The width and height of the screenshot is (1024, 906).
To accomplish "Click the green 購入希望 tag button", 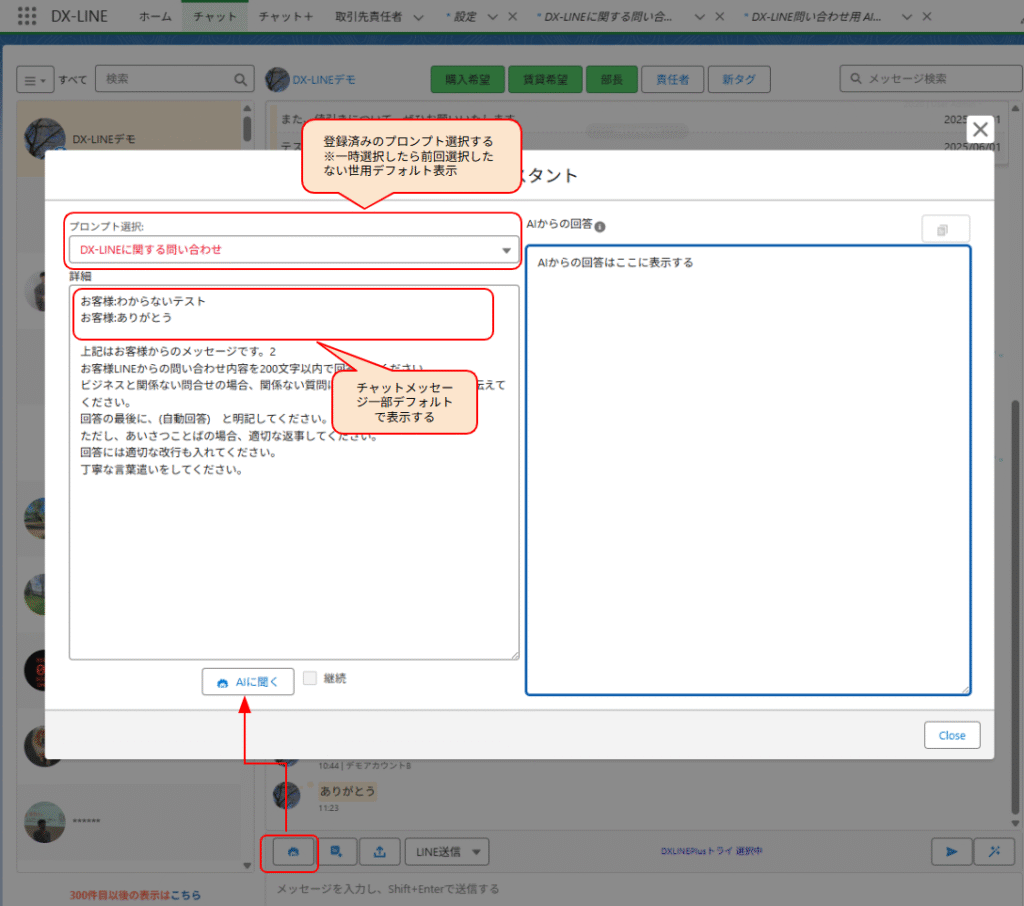I will pyautogui.click(x=465, y=79).
